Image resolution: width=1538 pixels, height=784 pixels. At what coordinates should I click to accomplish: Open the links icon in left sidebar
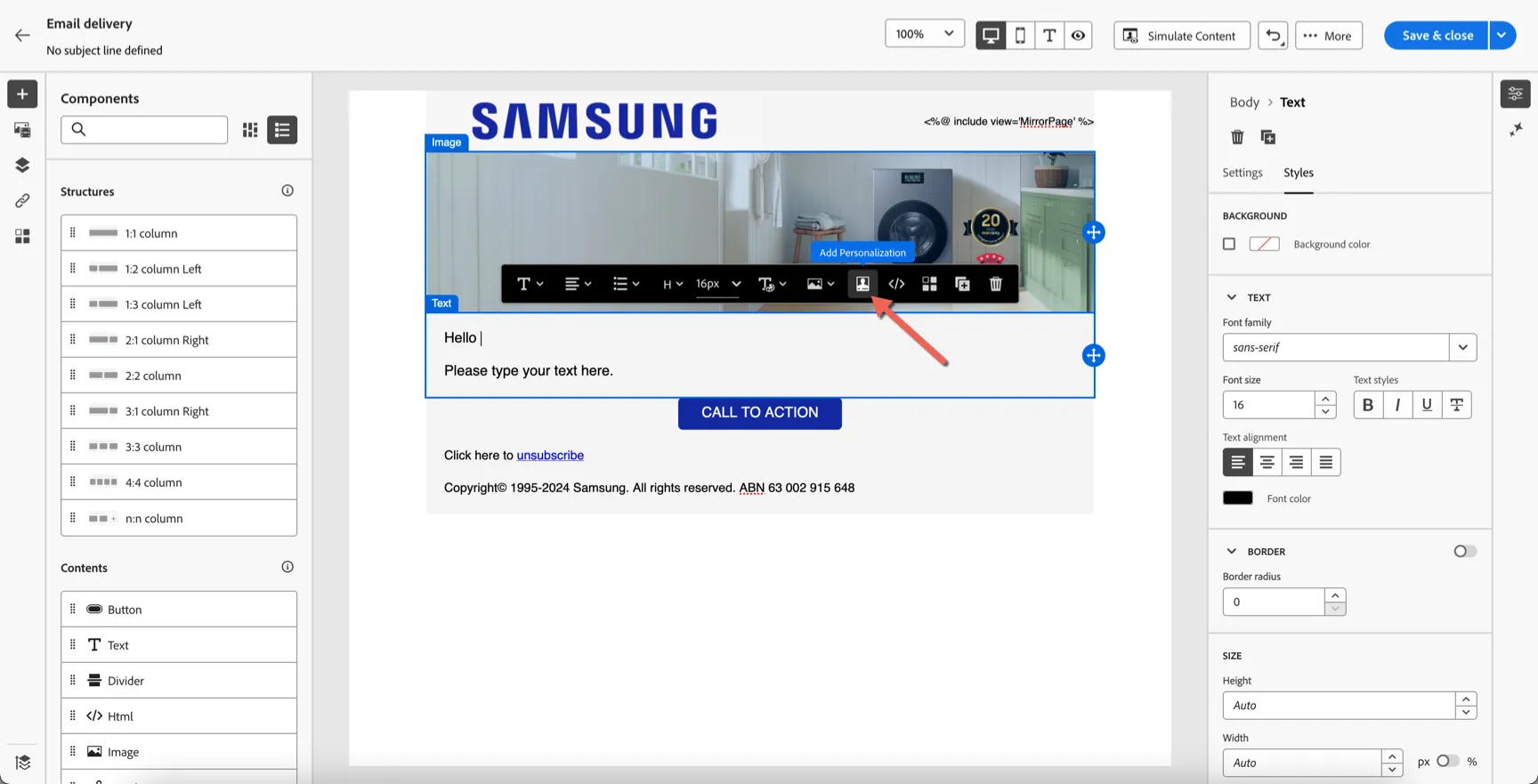click(x=22, y=200)
